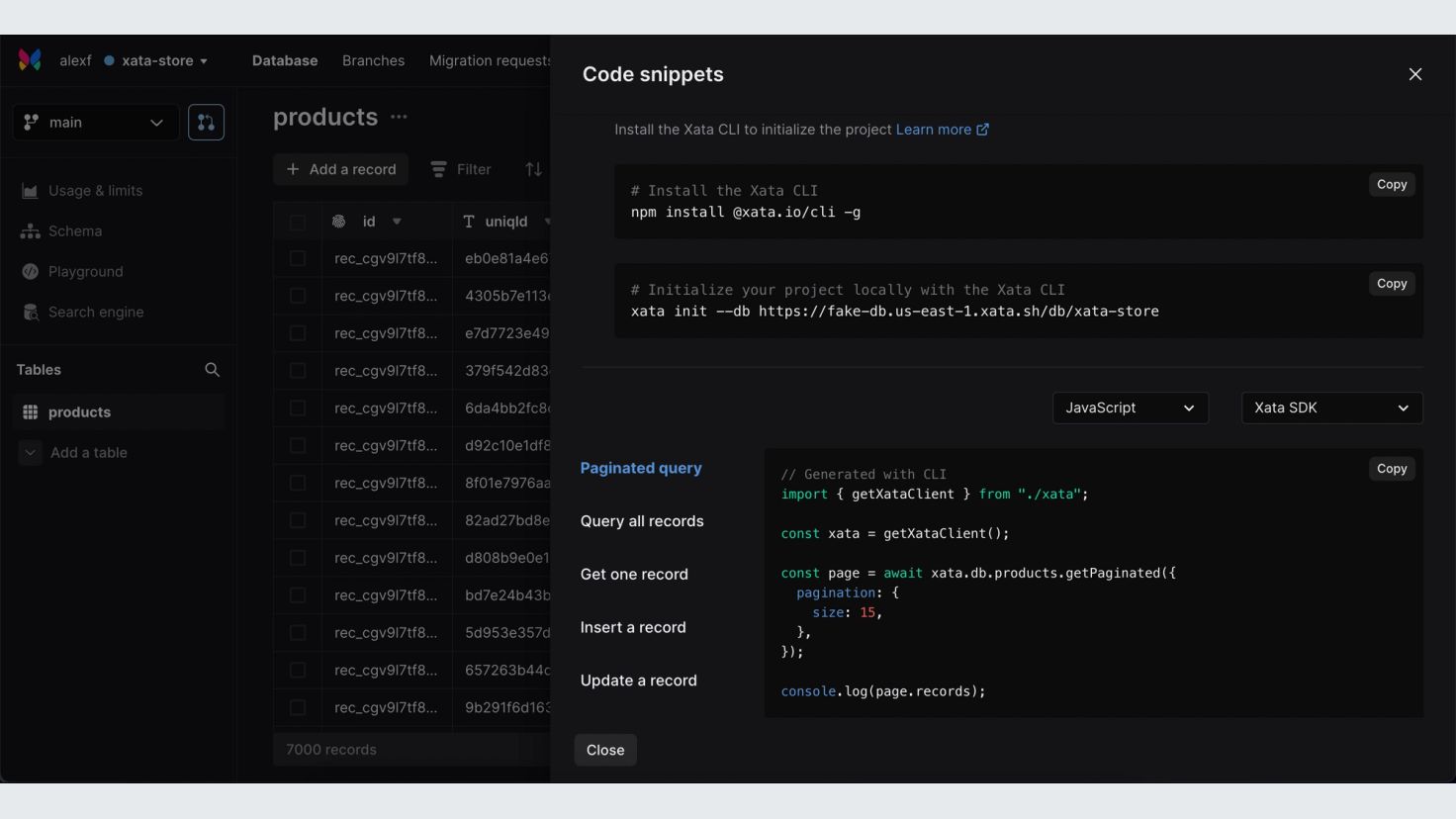1456x819 pixels.
Task: Open Usage & limits in sidebar
Action: coord(95,191)
